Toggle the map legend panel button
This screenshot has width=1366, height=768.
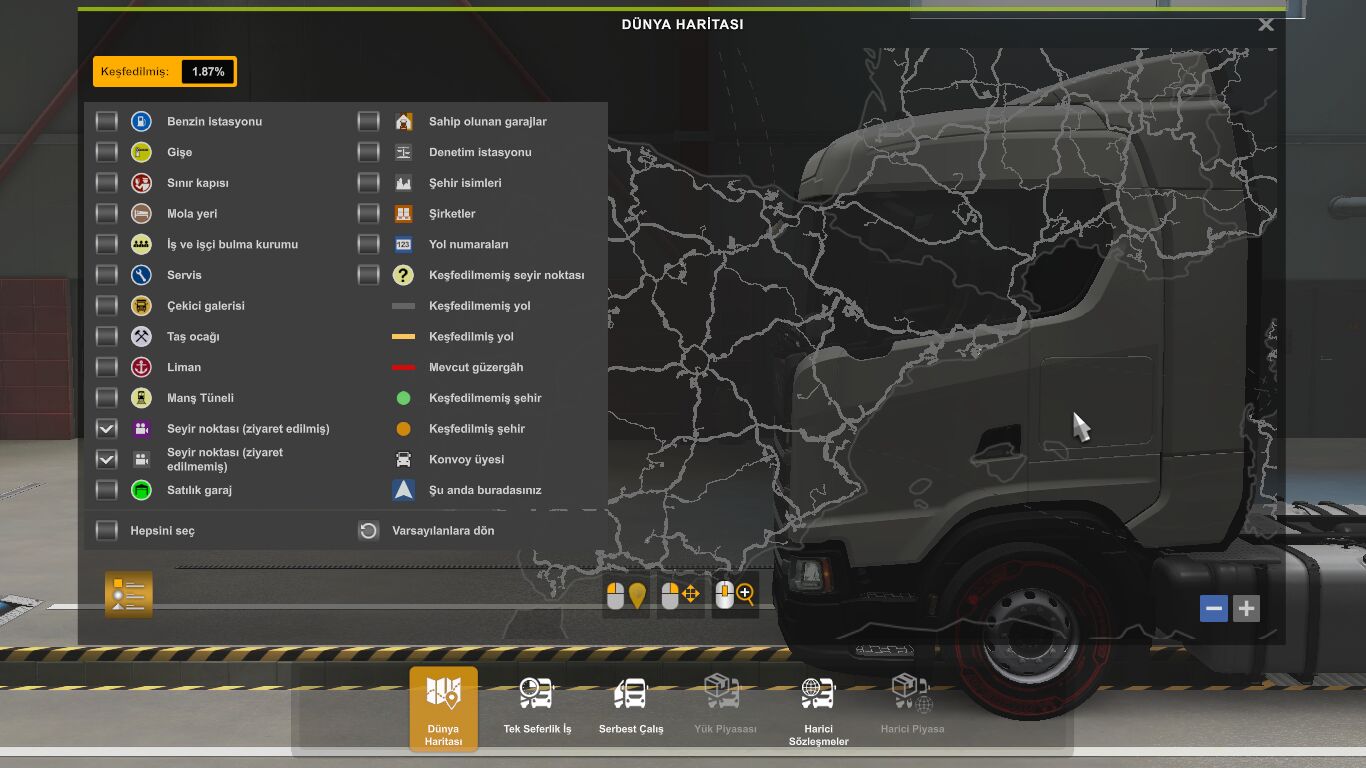pos(129,594)
